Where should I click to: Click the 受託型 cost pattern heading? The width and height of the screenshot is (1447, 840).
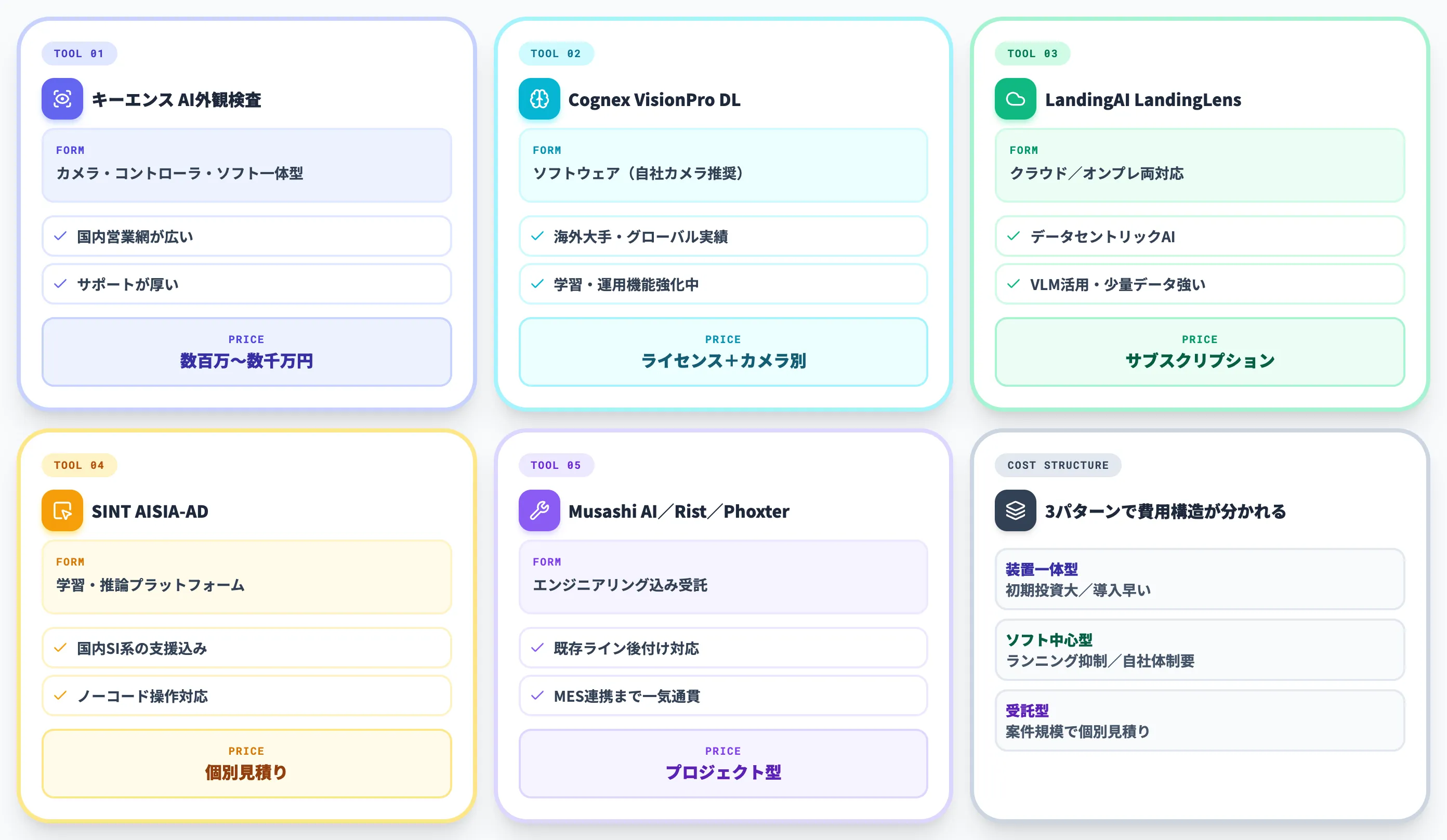pos(1027,710)
